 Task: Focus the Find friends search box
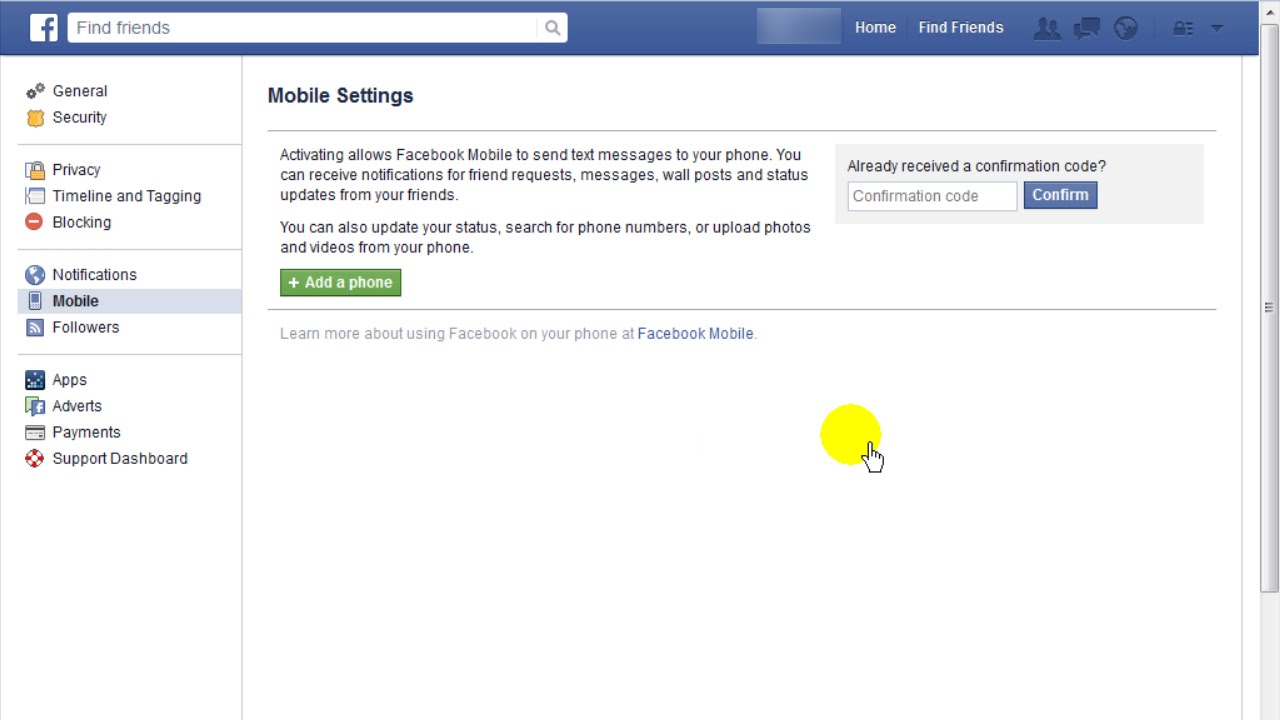pyautogui.click(x=303, y=28)
